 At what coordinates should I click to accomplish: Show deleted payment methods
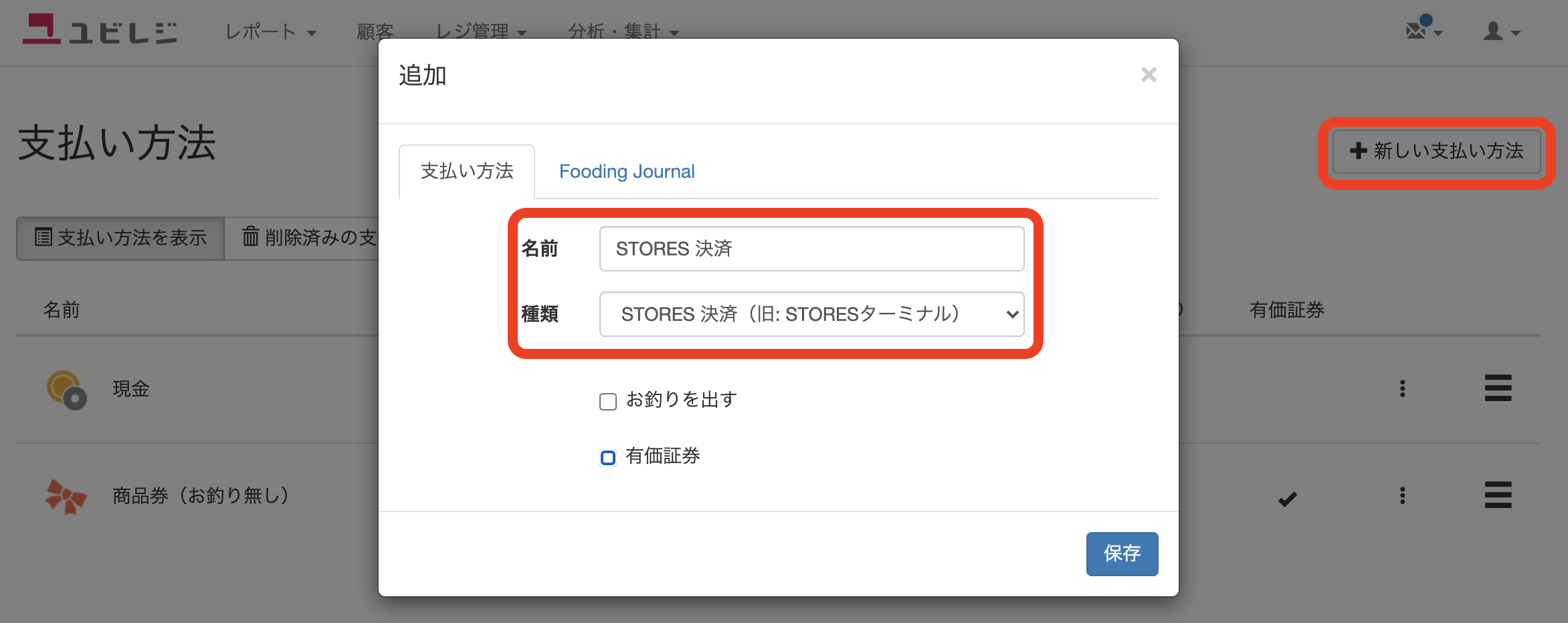302,238
